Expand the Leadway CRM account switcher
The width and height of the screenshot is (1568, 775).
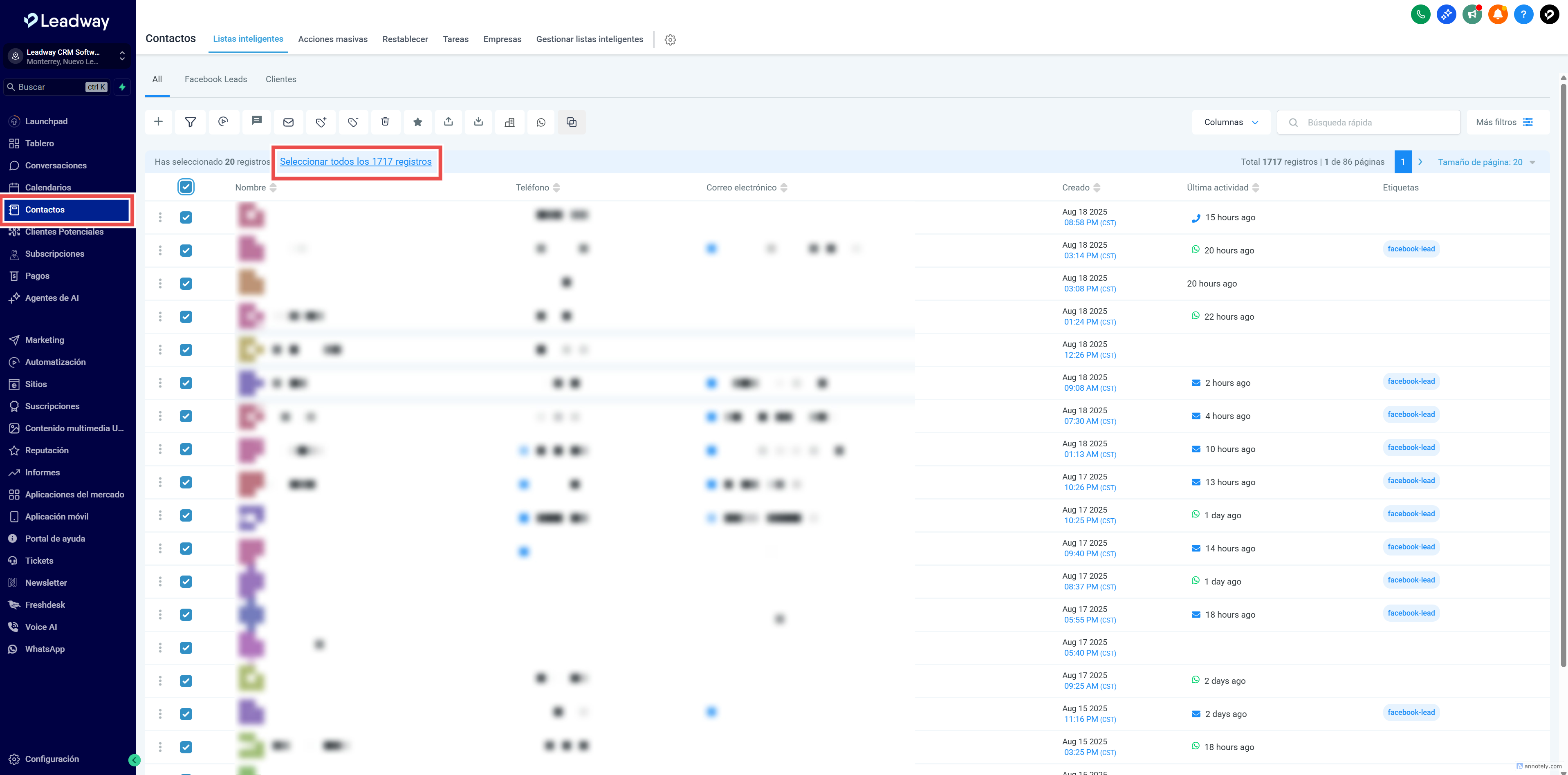coord(67,56)
